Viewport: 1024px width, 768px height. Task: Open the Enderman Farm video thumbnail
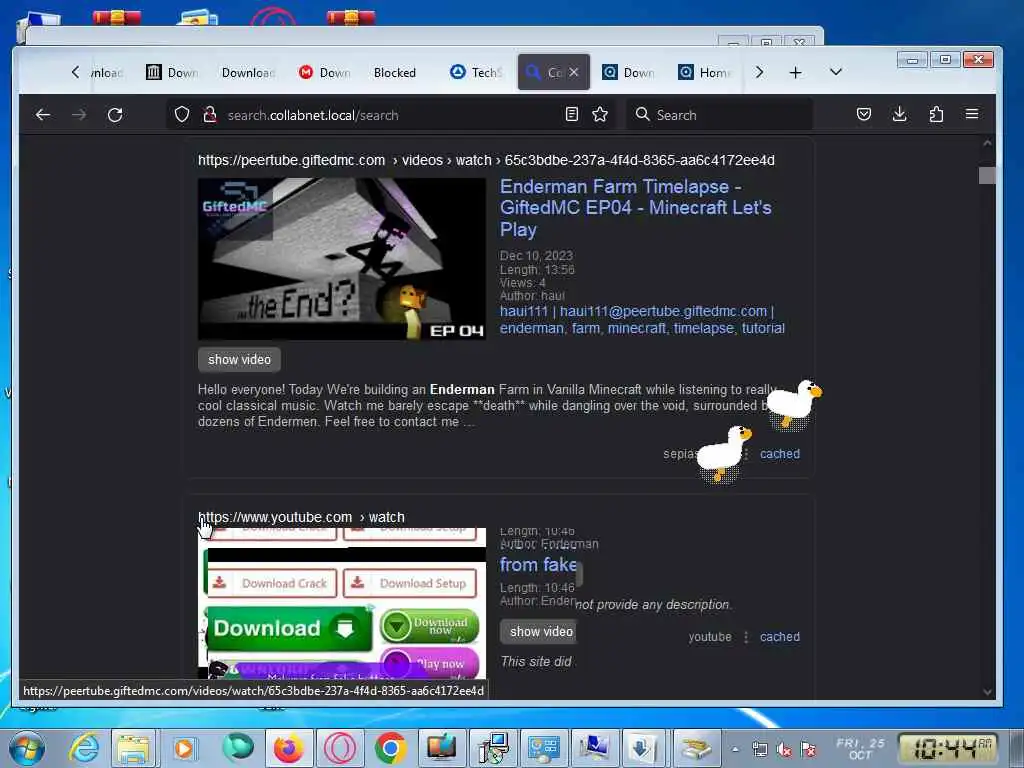tap(342, 259)
